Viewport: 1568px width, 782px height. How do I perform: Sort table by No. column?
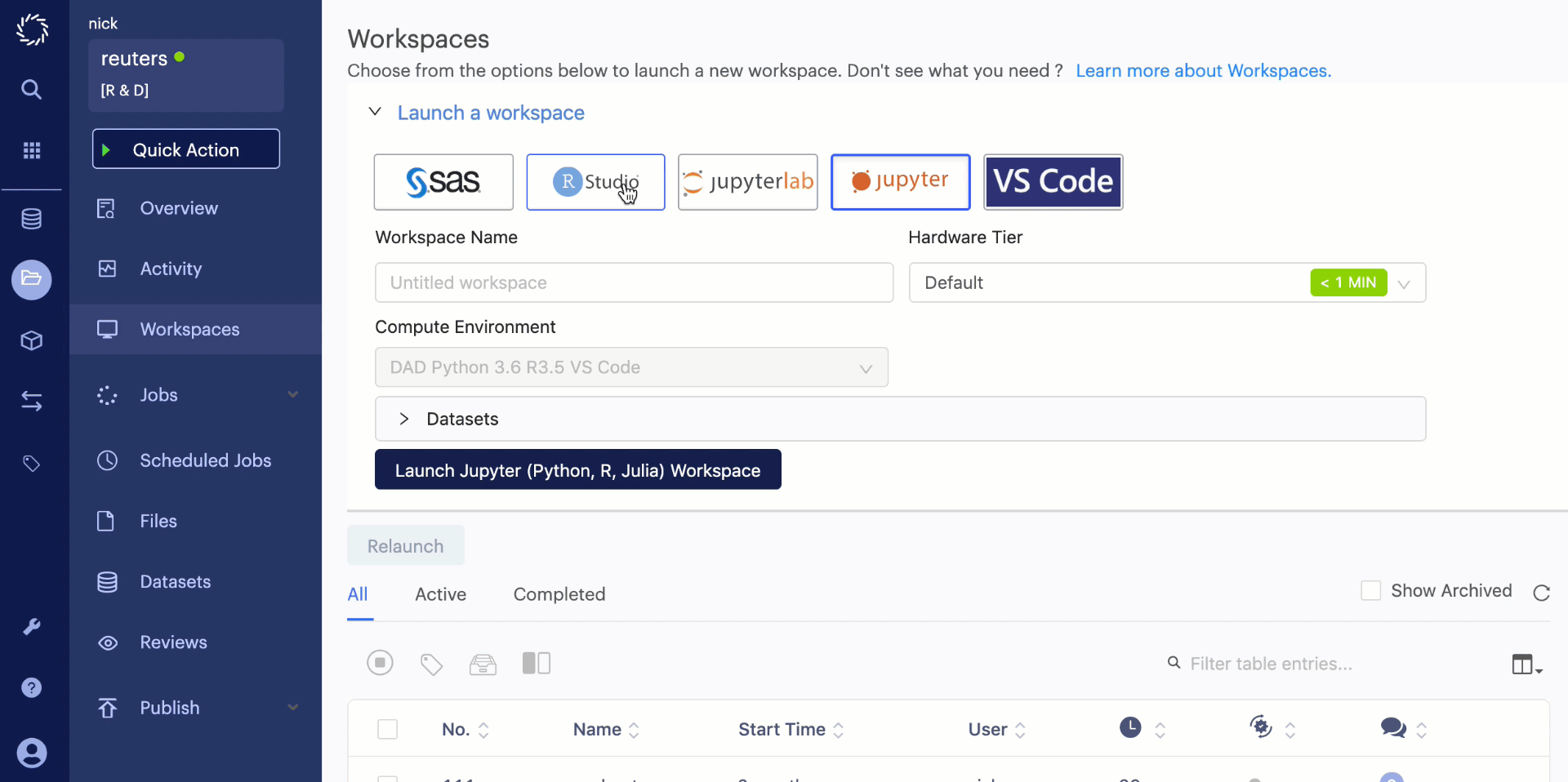[x=465, y=729]
